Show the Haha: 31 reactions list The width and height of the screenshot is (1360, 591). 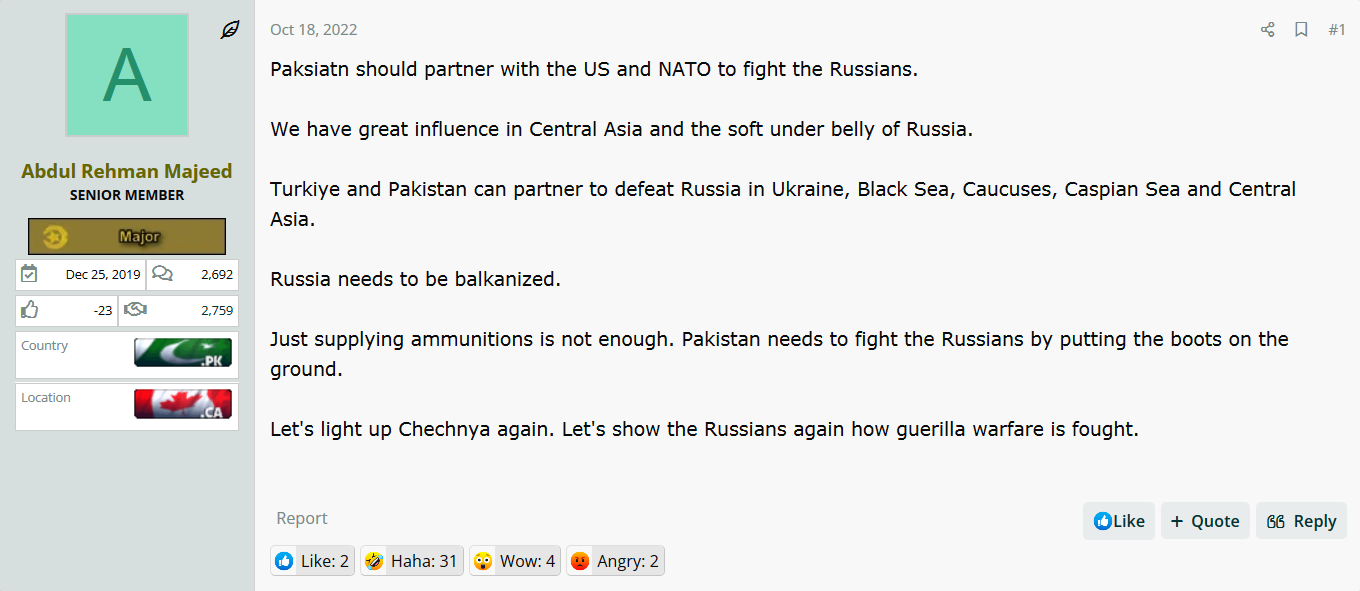[410, 561]
